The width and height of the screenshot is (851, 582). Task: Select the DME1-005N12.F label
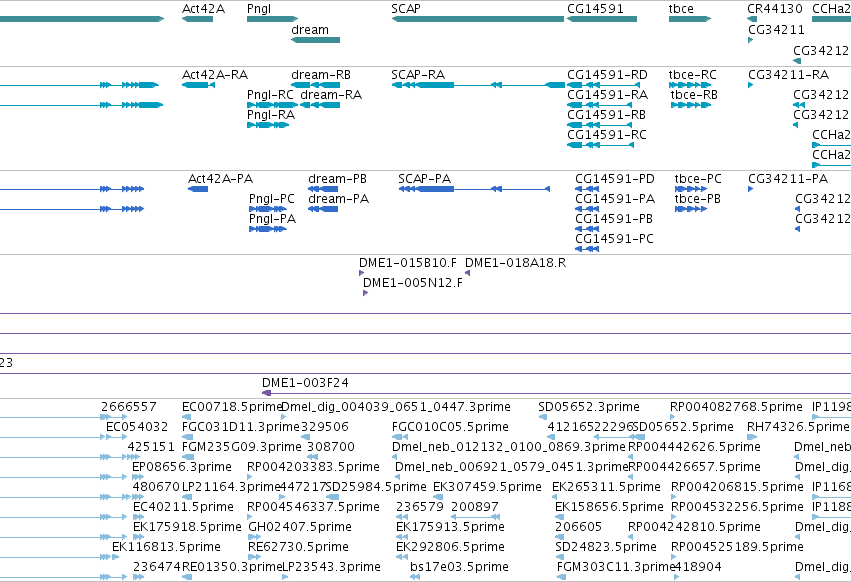click(x=412, y=283)
